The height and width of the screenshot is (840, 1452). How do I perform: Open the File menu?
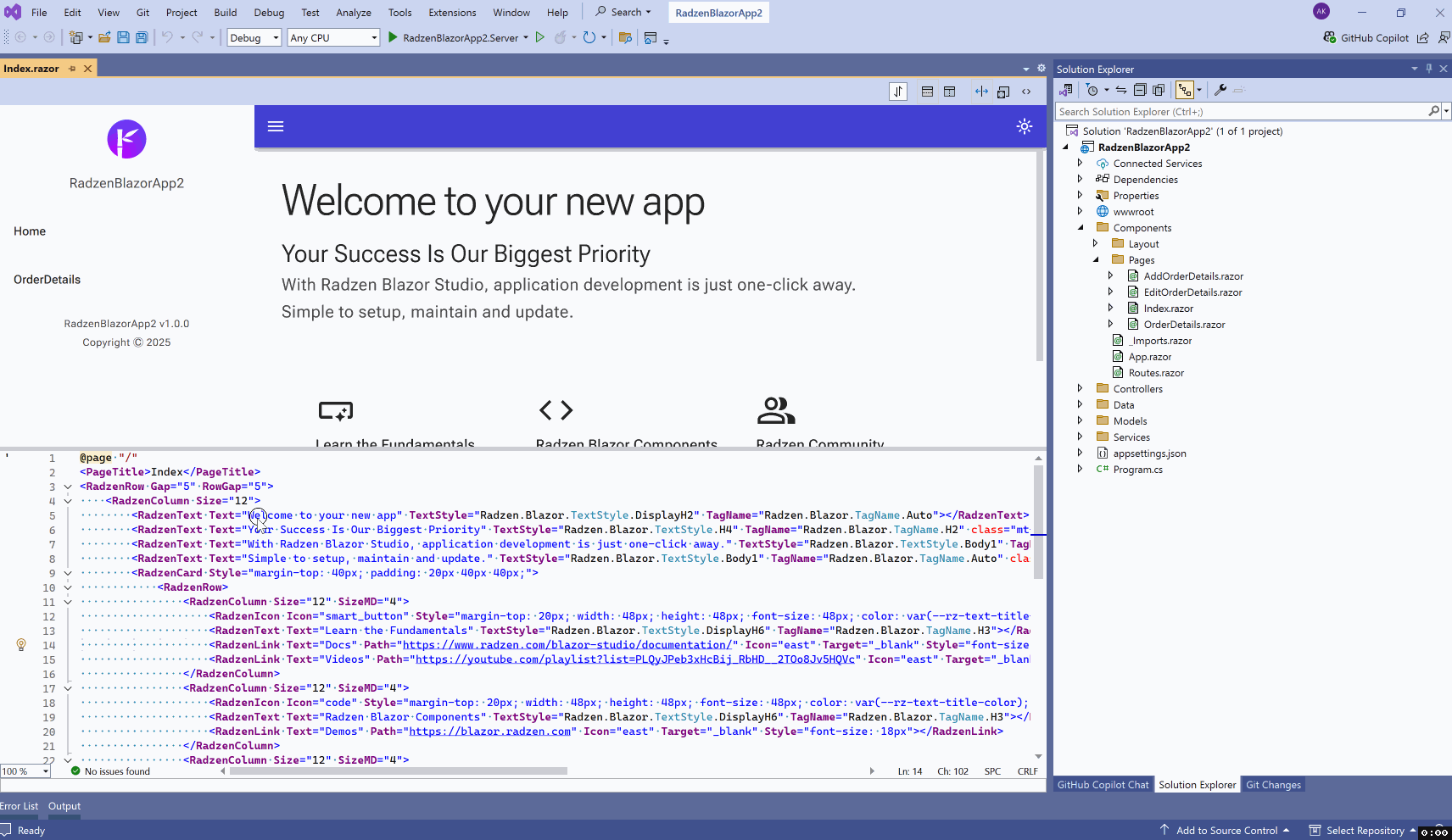39,13
